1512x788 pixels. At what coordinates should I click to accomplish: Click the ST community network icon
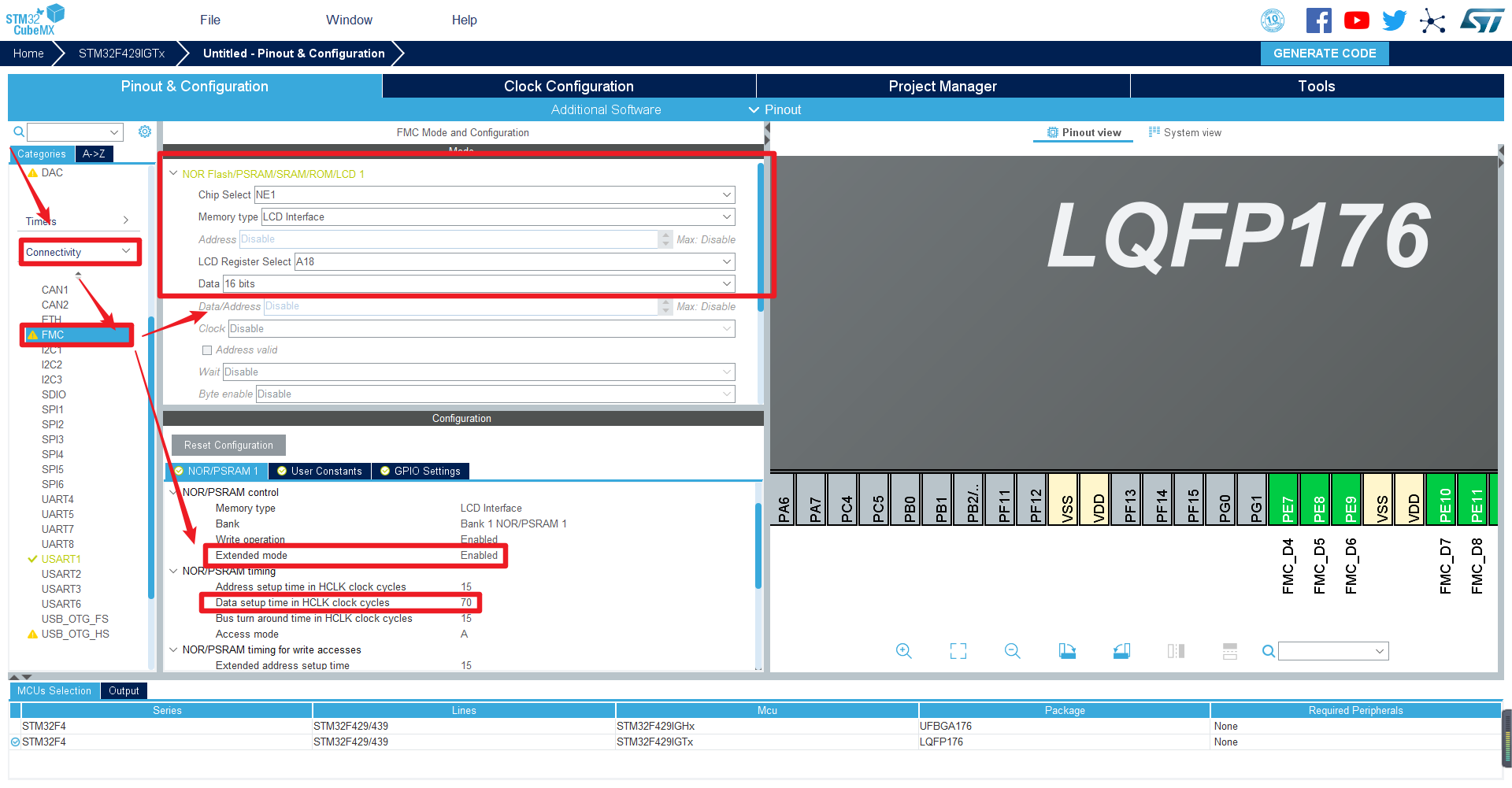pyautogui.click(x=1432, y=20)
